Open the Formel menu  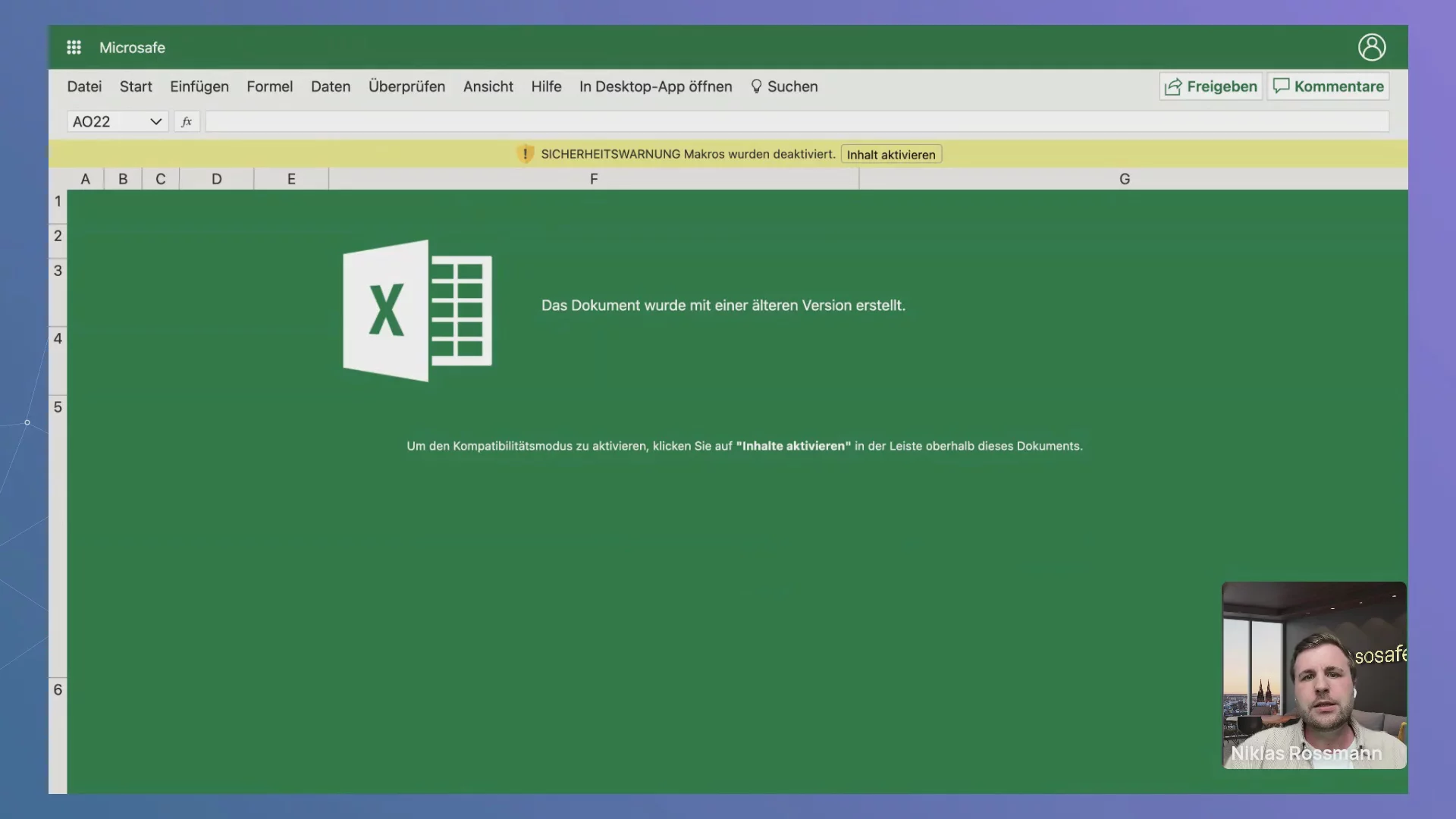(x=269, y=86)
